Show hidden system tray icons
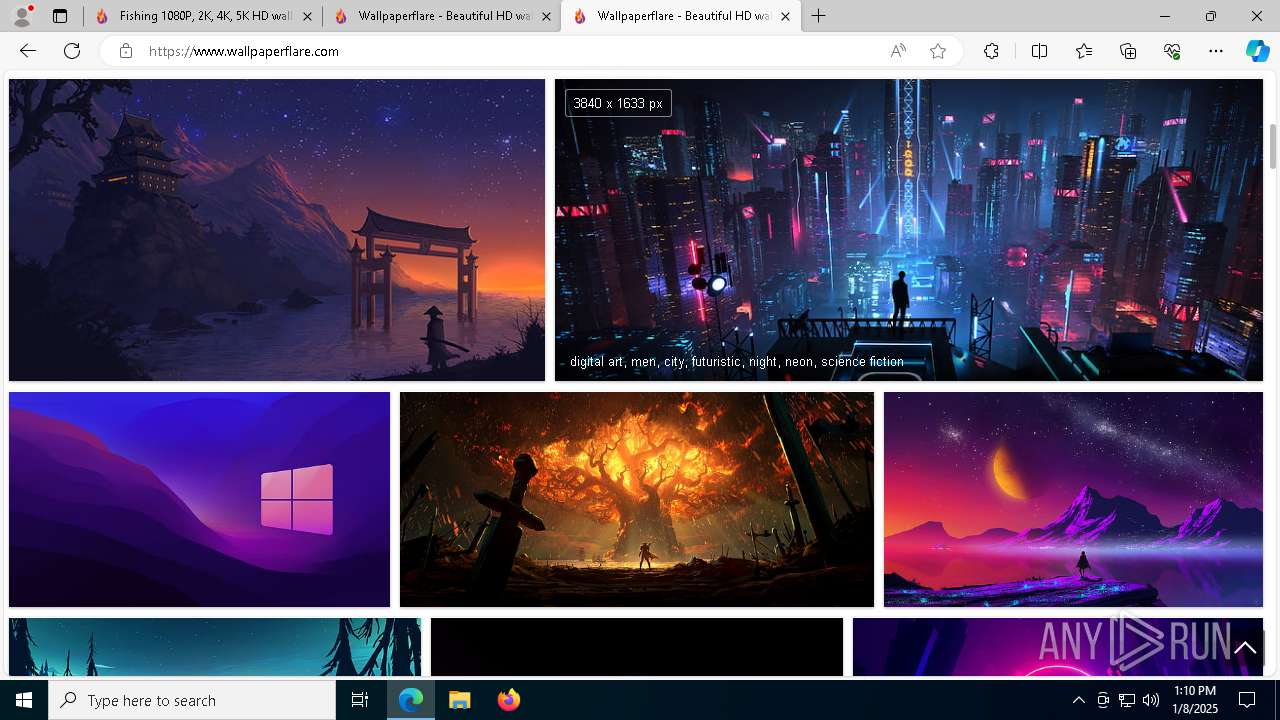 click(x=1078, y=700)
